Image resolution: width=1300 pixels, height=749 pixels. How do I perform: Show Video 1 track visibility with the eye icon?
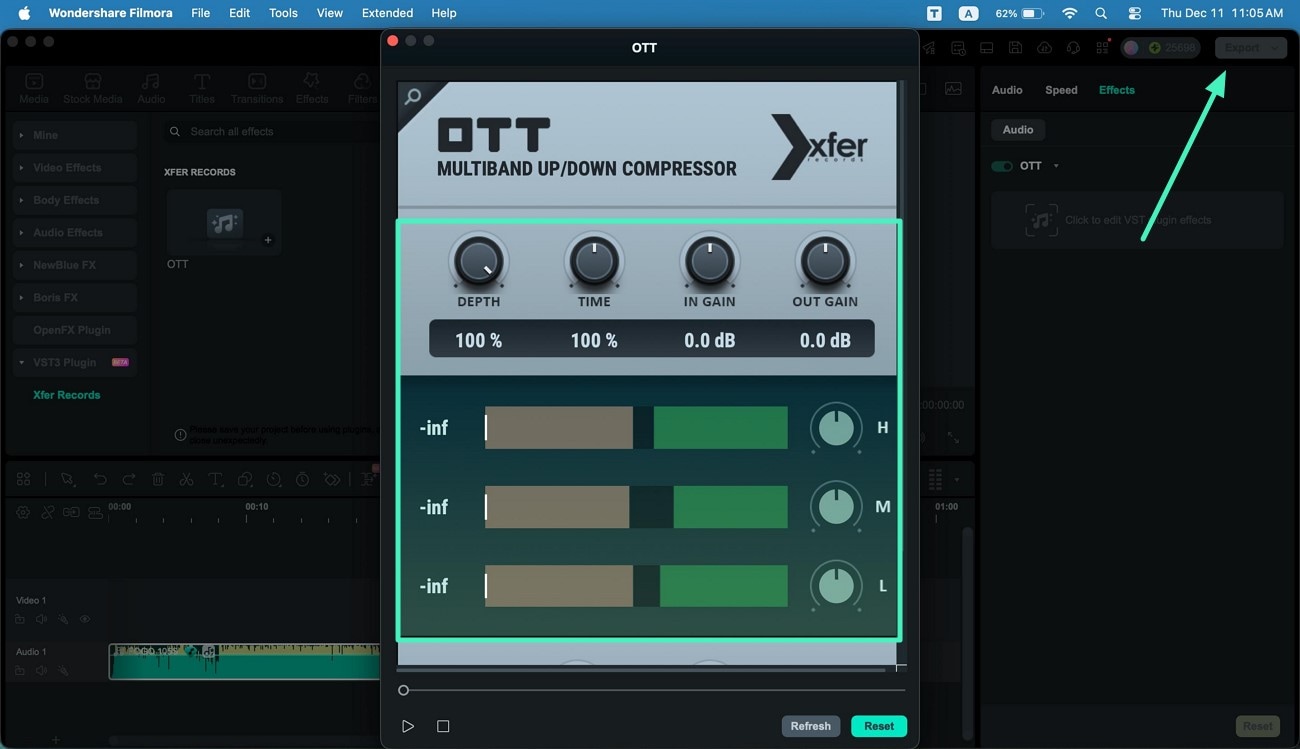(85, 619)
